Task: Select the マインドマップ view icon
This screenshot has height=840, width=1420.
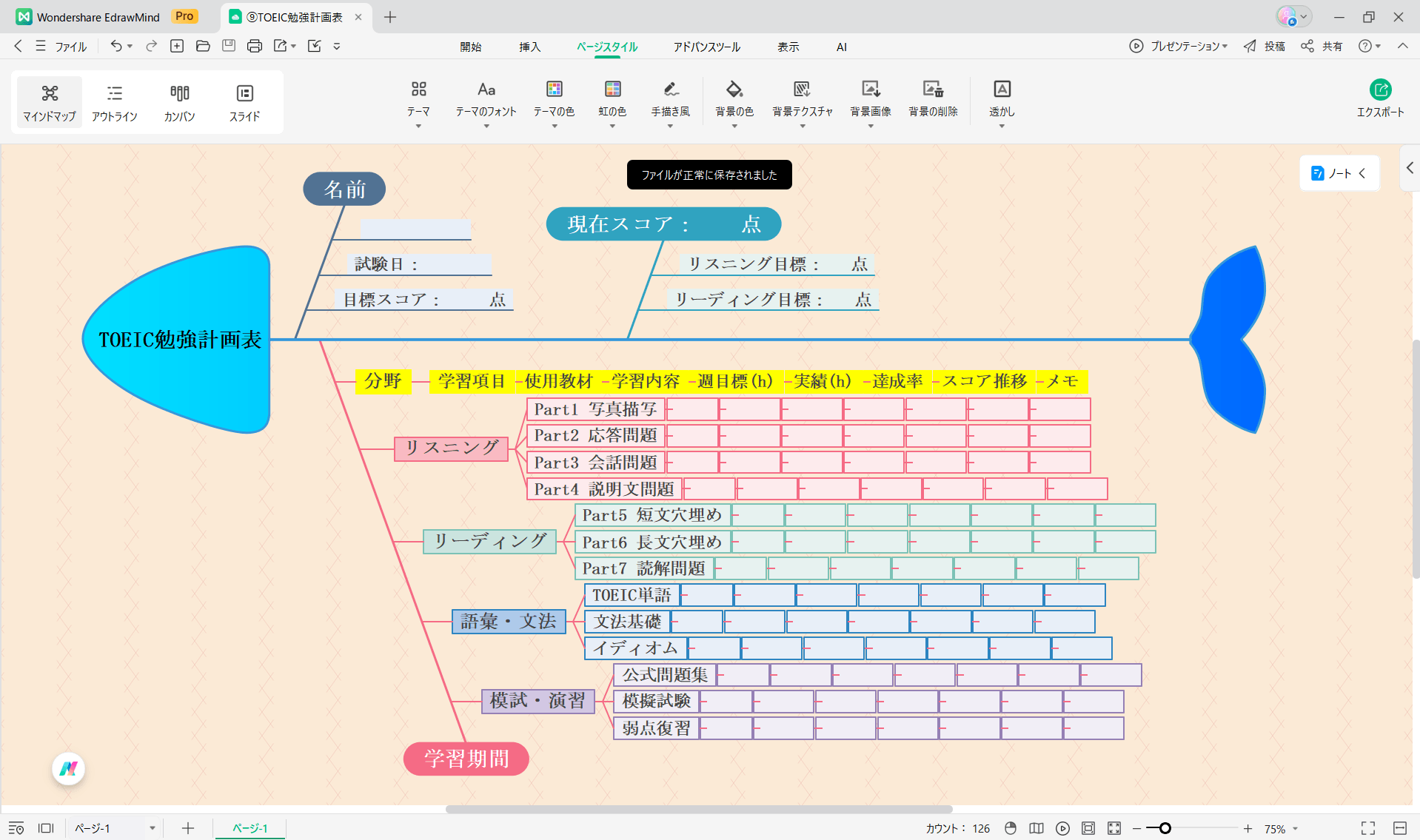Action: 49,102
